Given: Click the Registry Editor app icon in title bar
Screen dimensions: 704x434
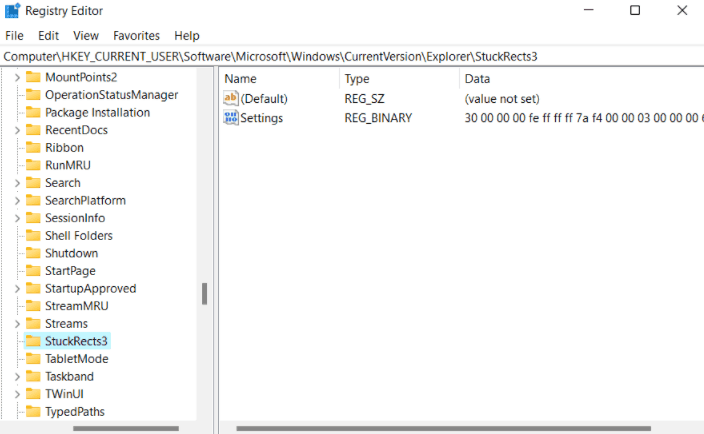Looking at the screenshot, I should [x=12, y=10].
